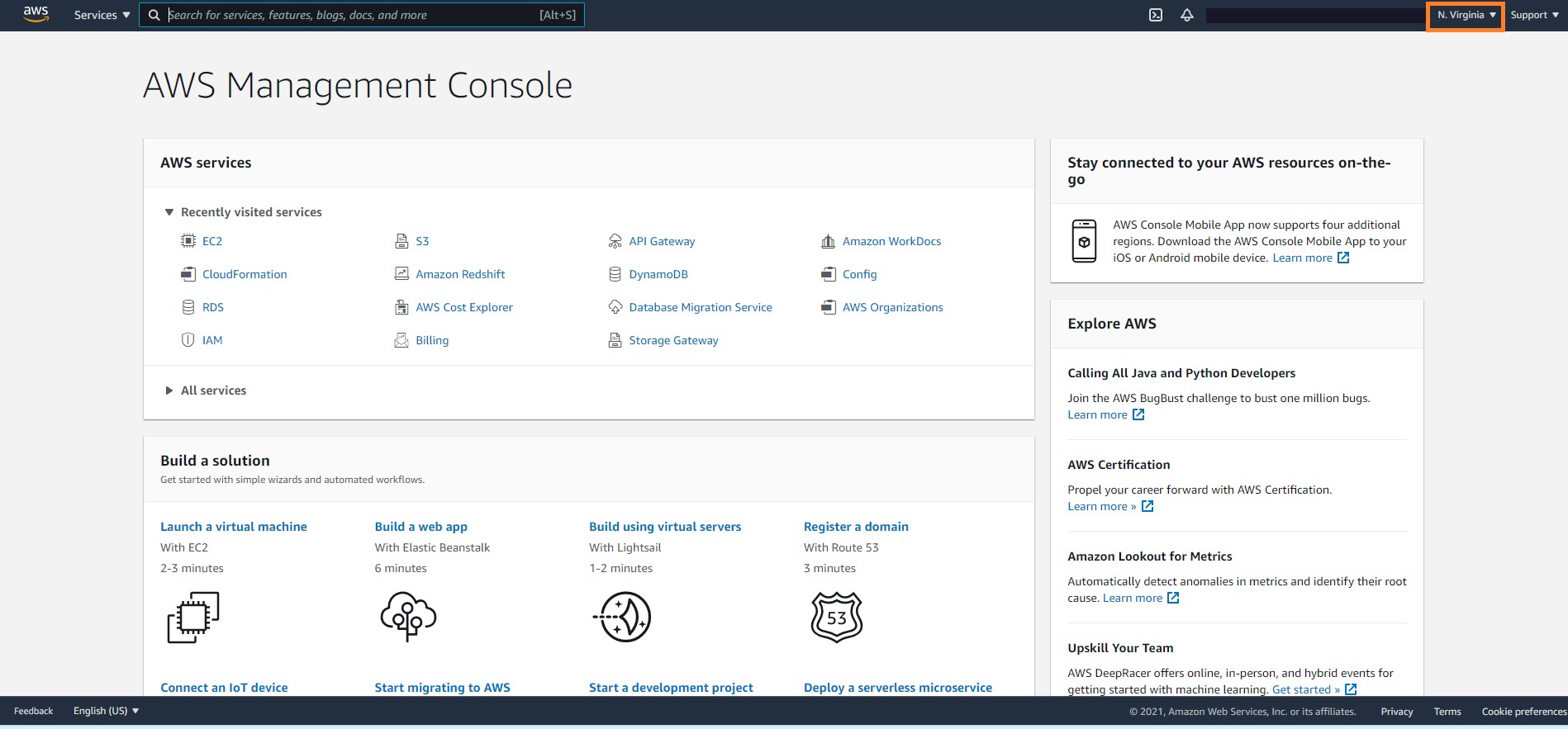
Task: Click the API Gateway icon
Action: [x=615, y=241]
